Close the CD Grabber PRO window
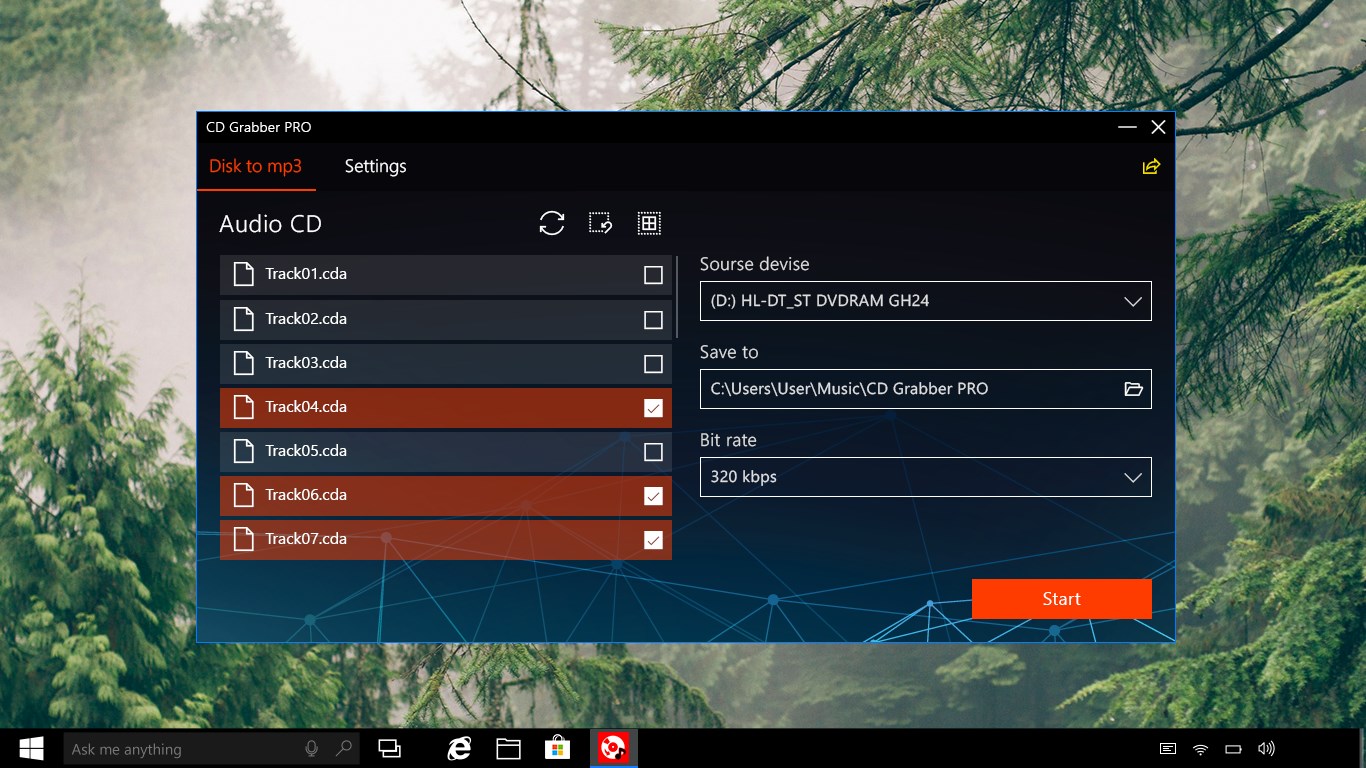Image resolution: width=1366 pixels, height=768 pixels. (1158, 127)
